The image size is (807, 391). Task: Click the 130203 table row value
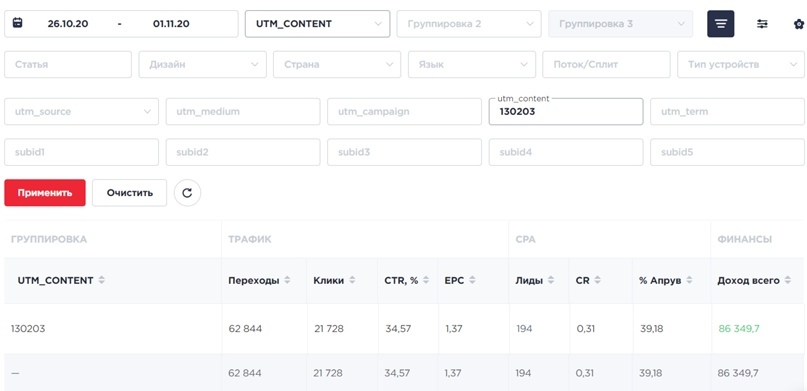pos(28,329)
